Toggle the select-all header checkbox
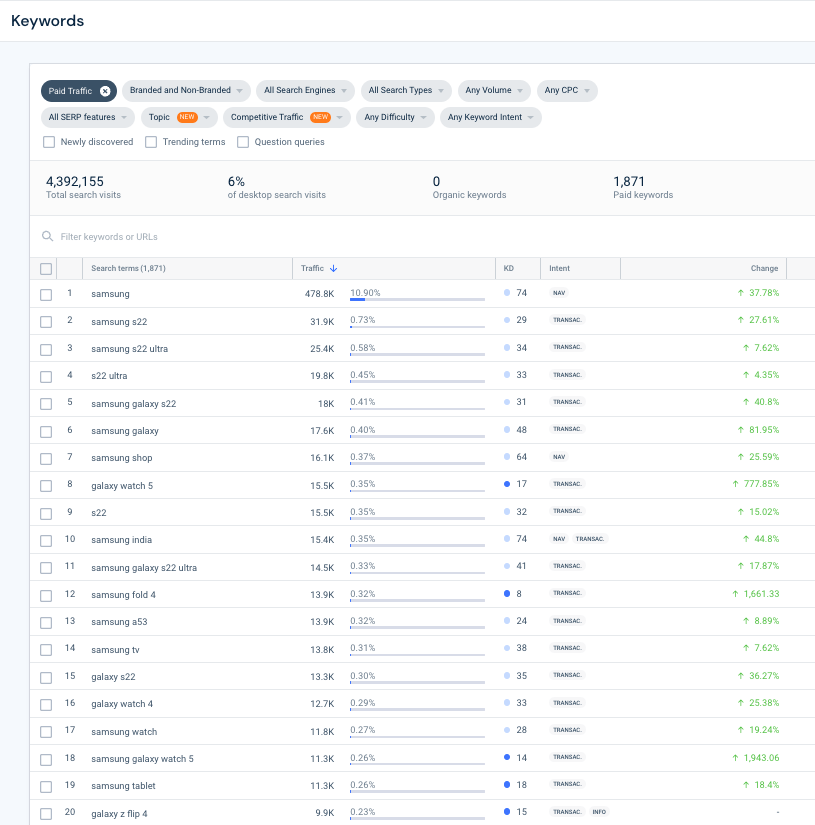 click(46, 269)
